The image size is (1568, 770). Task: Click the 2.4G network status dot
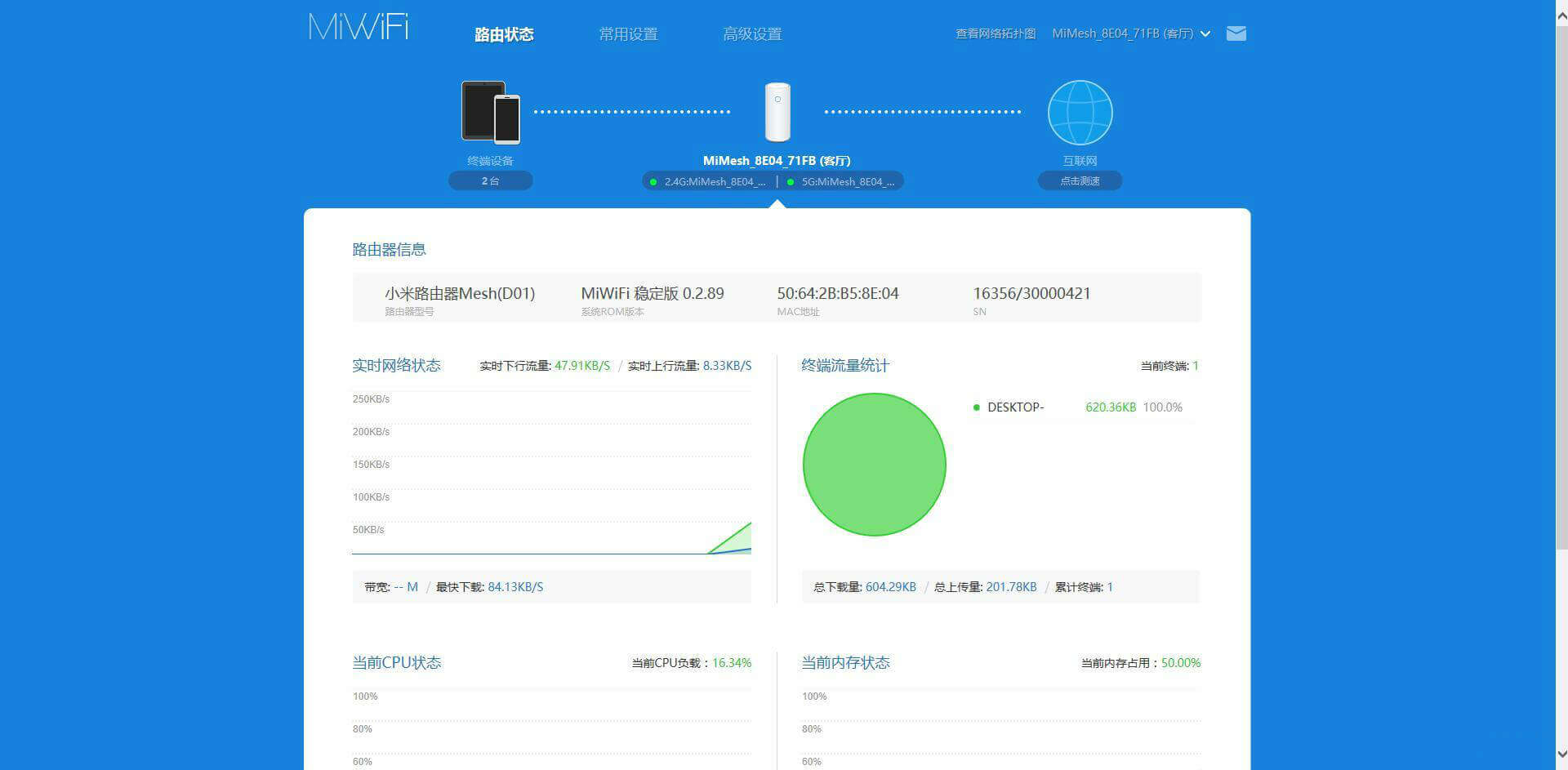coord(653,181)
